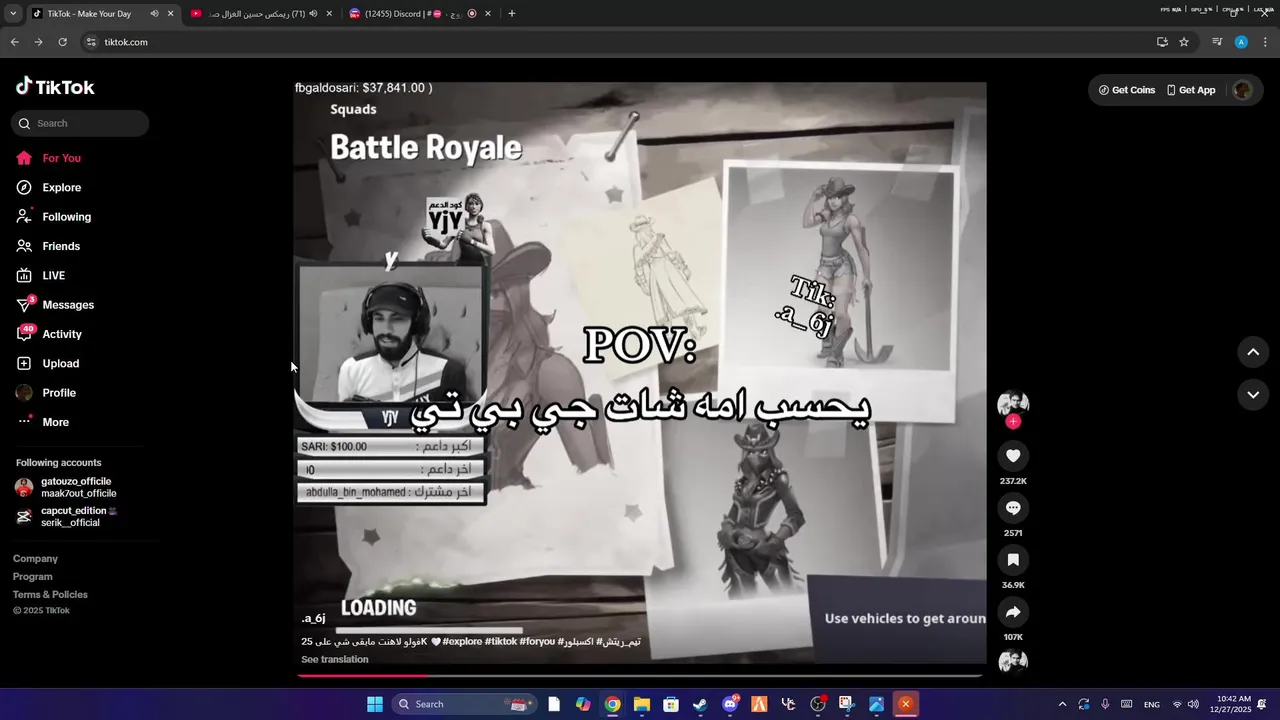Viewport: 1280px width, 720px height.
Task: Open the sound disc thumbnail below share
Action: click(x=1013, y=661)
